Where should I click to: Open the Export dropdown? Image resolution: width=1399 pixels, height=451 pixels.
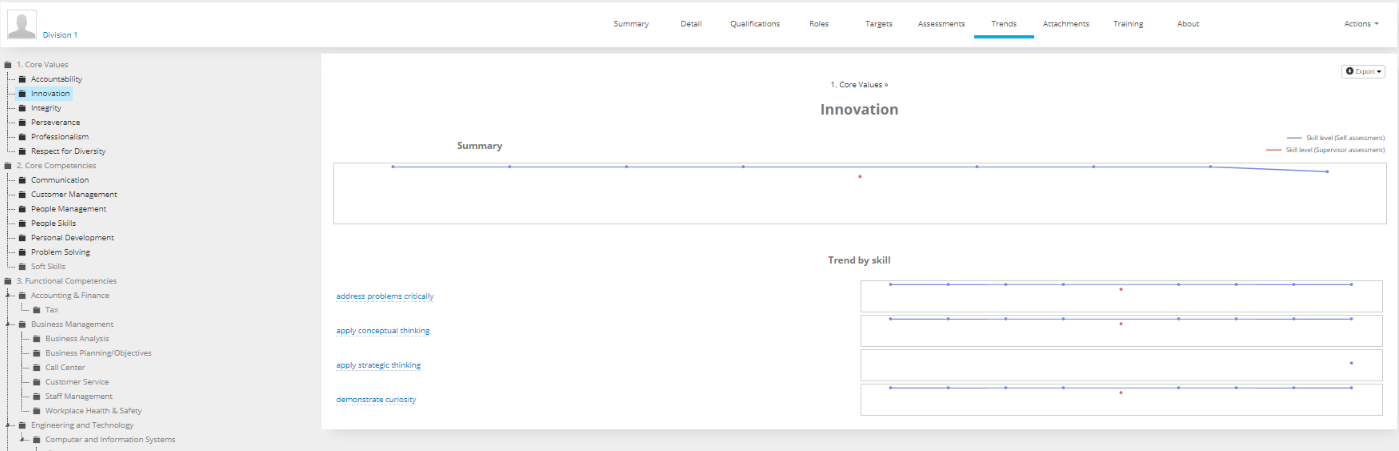point(1364,71)
